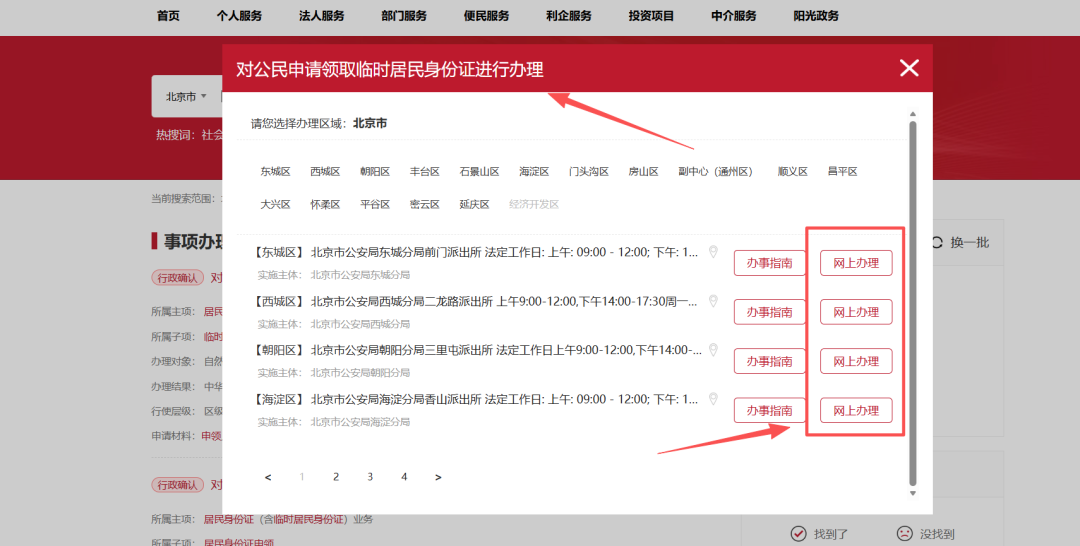Click the 居民身份证（含临时居民身份证）业务 link

click(288, 519)
